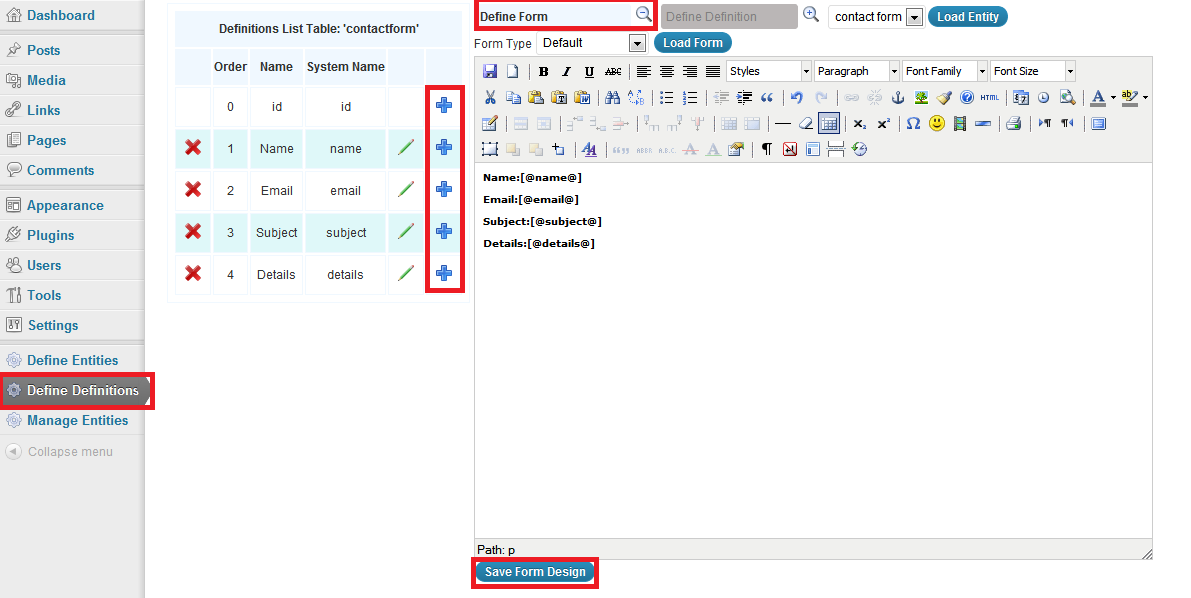Insert an ordered numbered list

(x=690, y=97)
